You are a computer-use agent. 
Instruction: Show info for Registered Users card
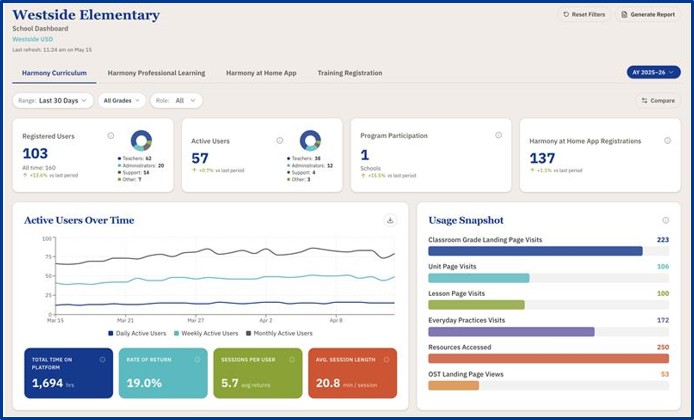pos(111,136)
